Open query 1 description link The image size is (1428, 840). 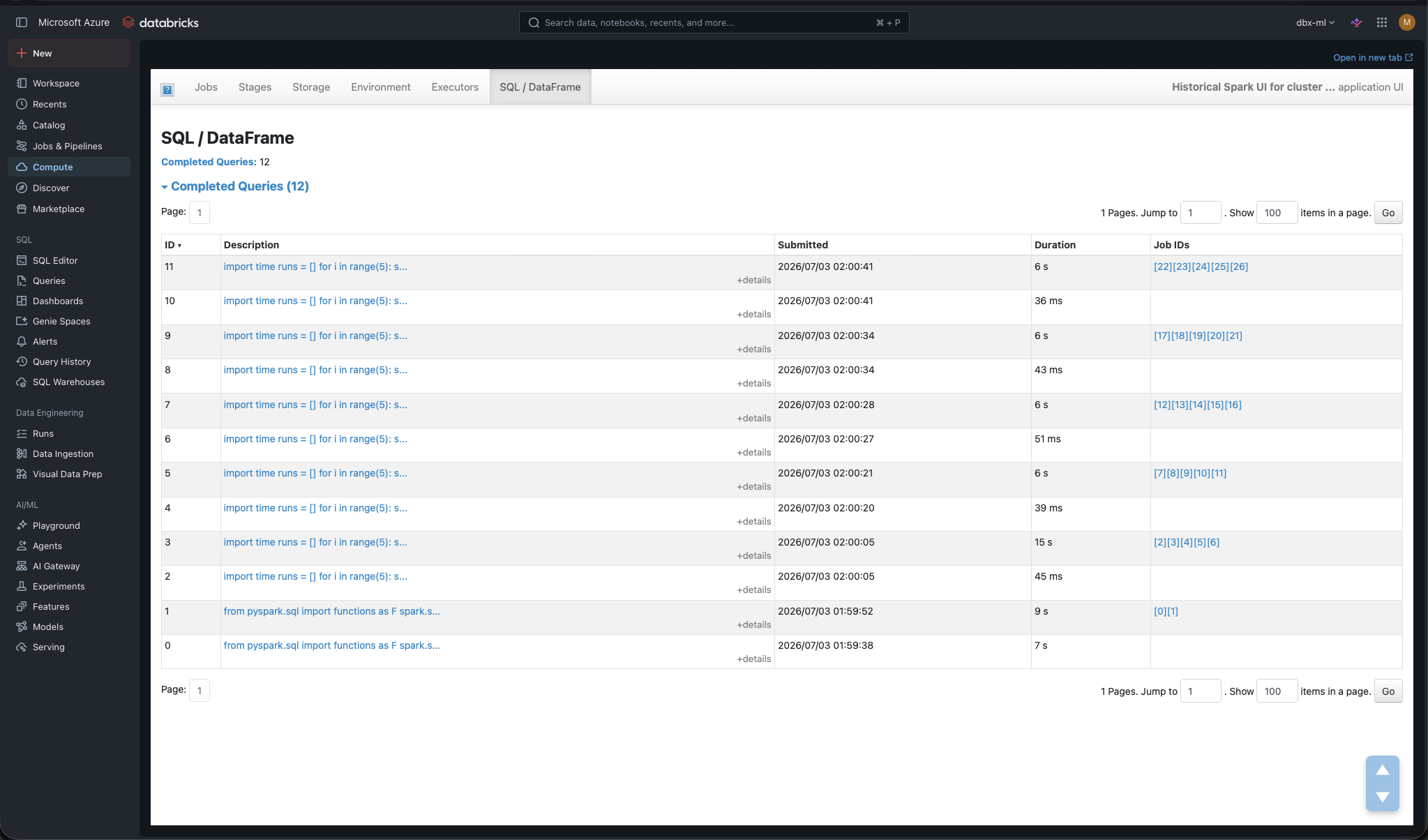click(332, 611)
